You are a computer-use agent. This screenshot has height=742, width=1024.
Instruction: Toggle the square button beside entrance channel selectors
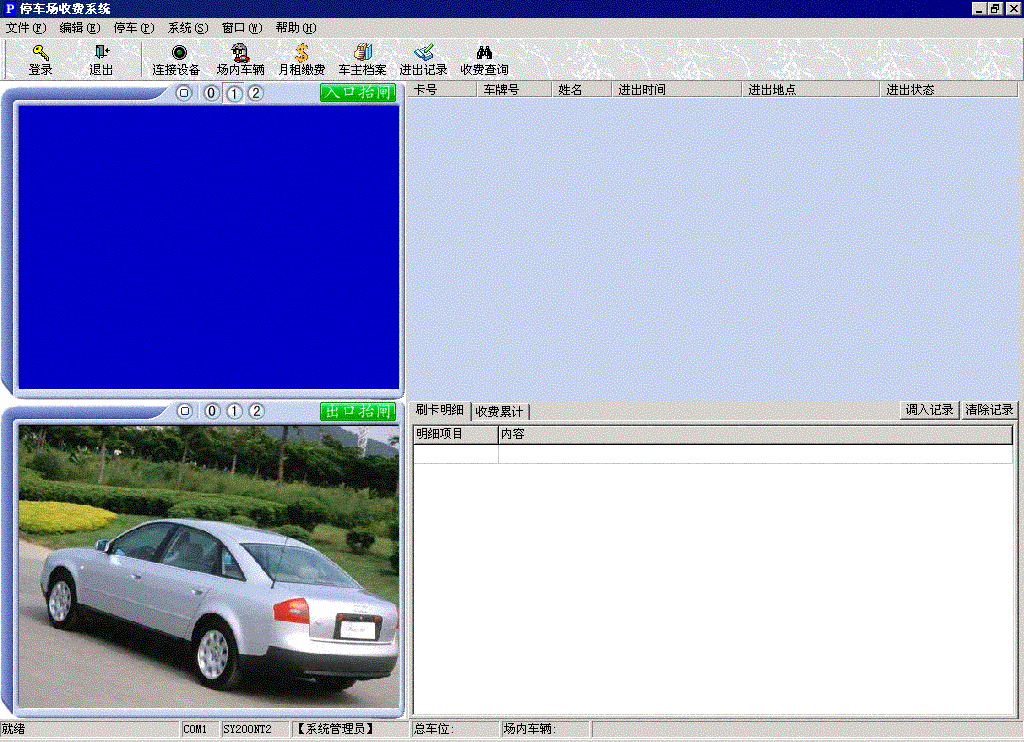pyautogui.click(x=184, y=91)
